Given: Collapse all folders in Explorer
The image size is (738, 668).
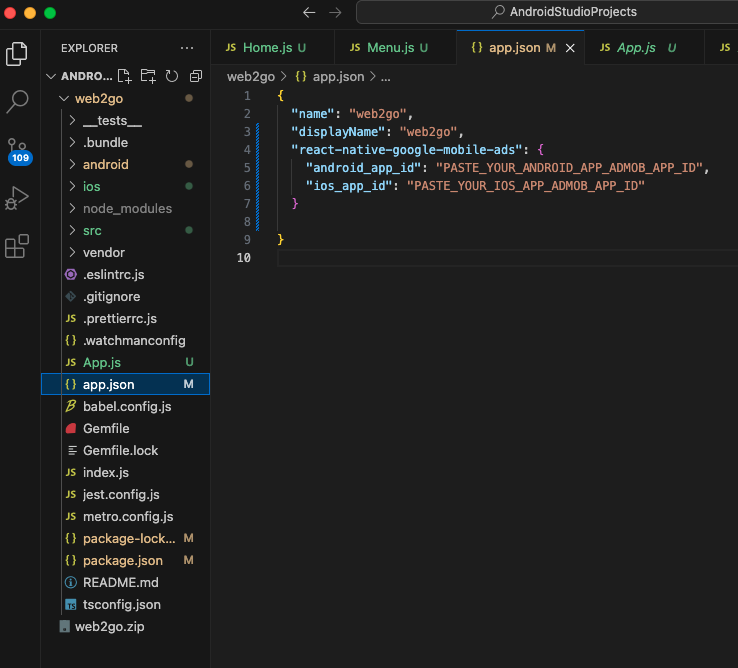Looking at the screenshot, I should pyautogui.click(x=195, y=76).
